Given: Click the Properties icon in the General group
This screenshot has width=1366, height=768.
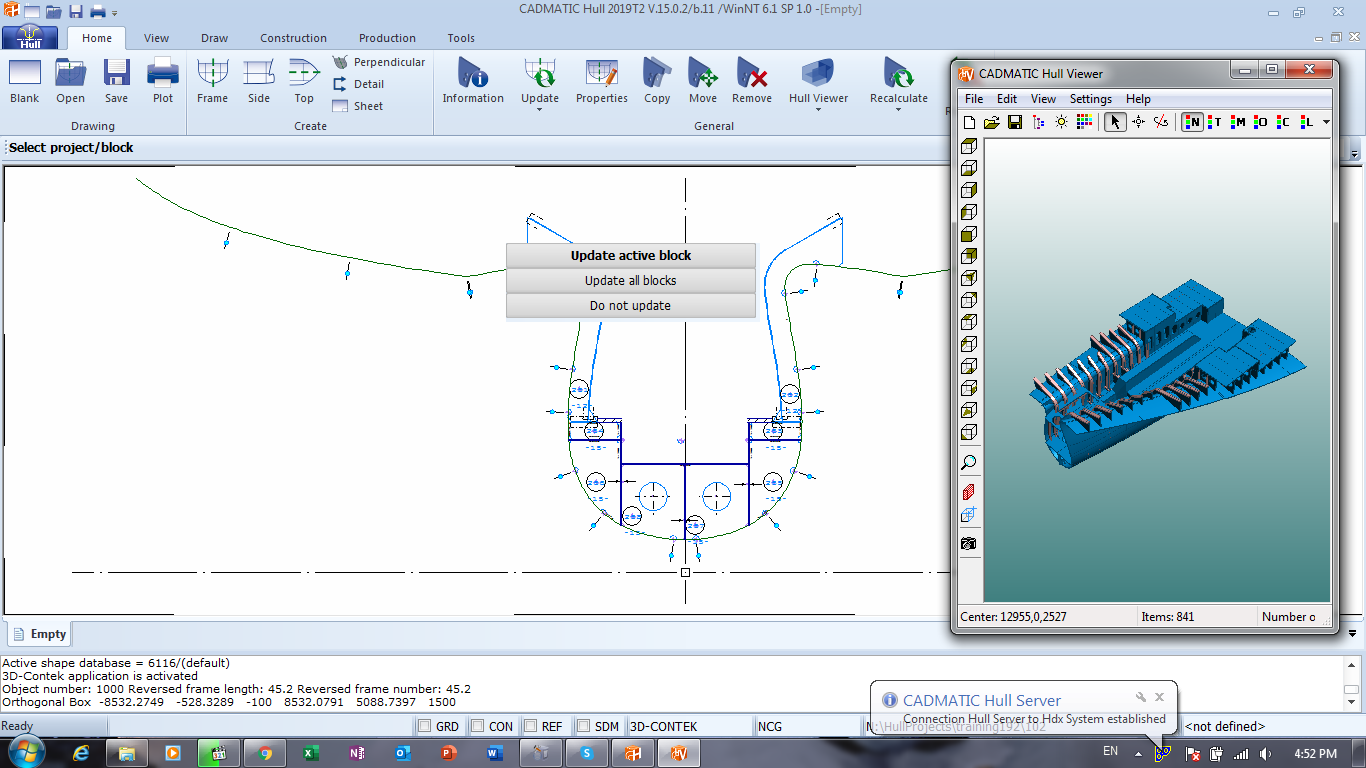Looking at the screenshot, I should coord(601,82).
